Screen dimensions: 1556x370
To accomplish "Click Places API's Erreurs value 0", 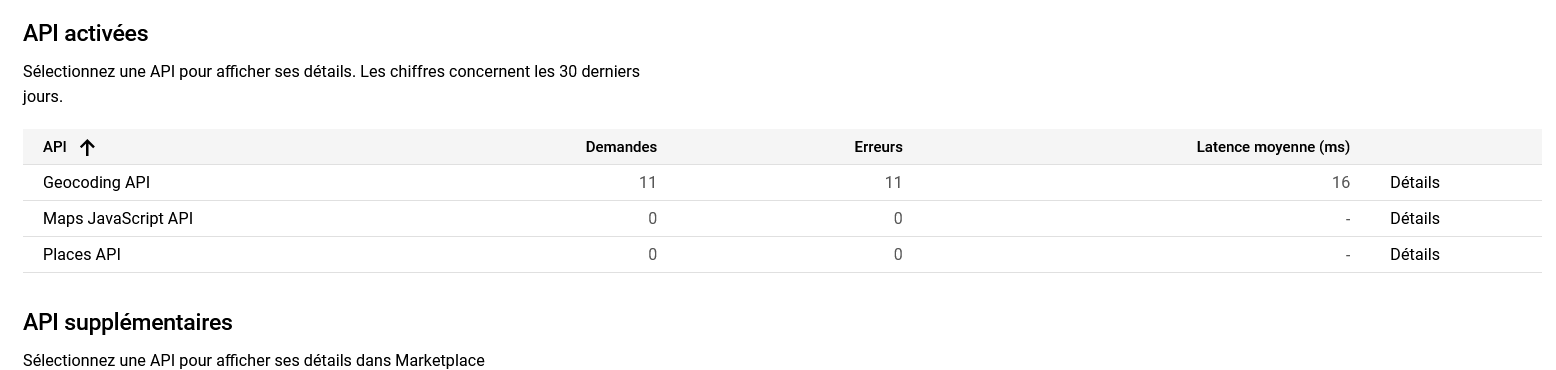I will 898,255.
